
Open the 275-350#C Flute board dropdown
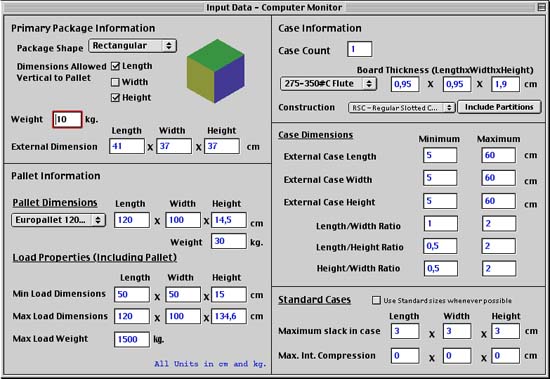(x=328, y=84)
